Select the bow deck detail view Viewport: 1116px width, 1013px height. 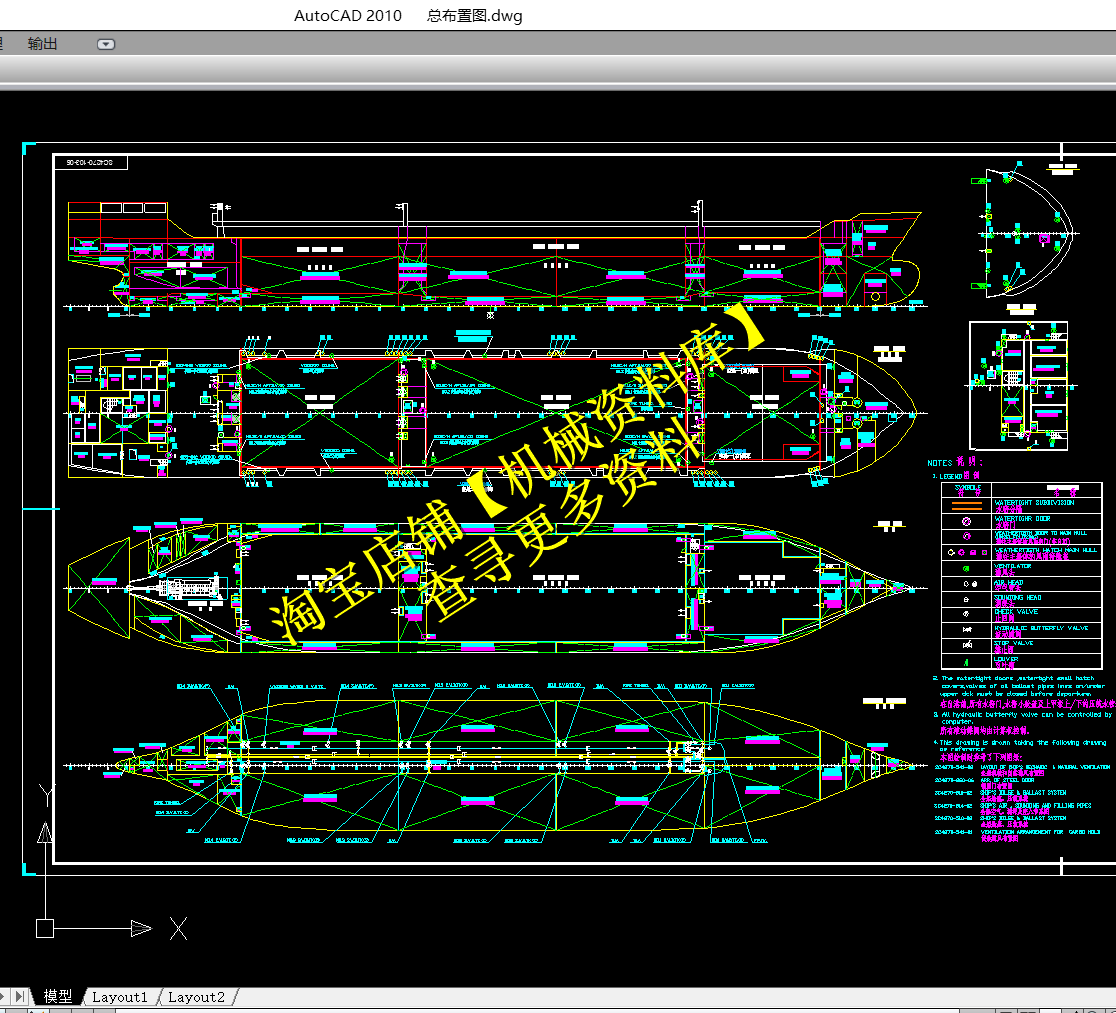[1025, 233]
